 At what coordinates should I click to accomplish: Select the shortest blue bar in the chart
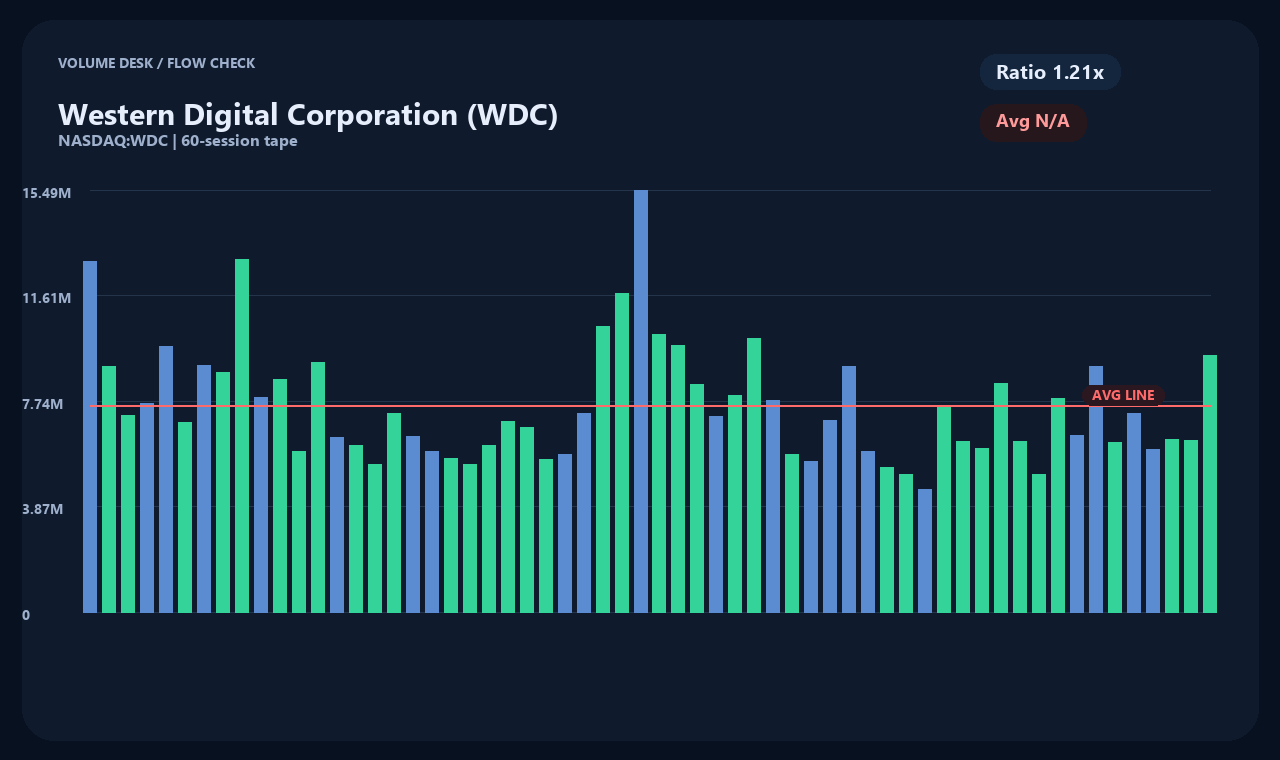pyautogui.click(x=925, y=551)
